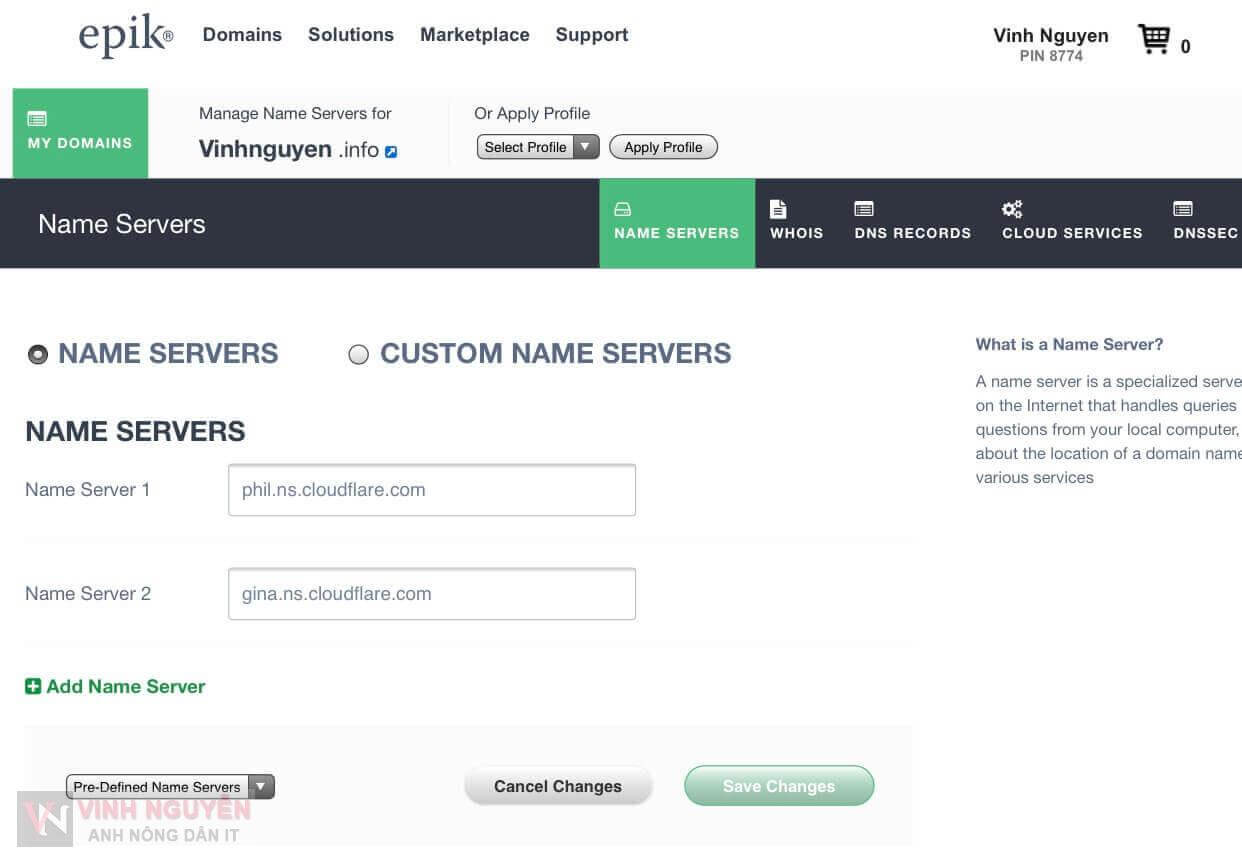Click the Vinhnguyen.info domain name

289,150
